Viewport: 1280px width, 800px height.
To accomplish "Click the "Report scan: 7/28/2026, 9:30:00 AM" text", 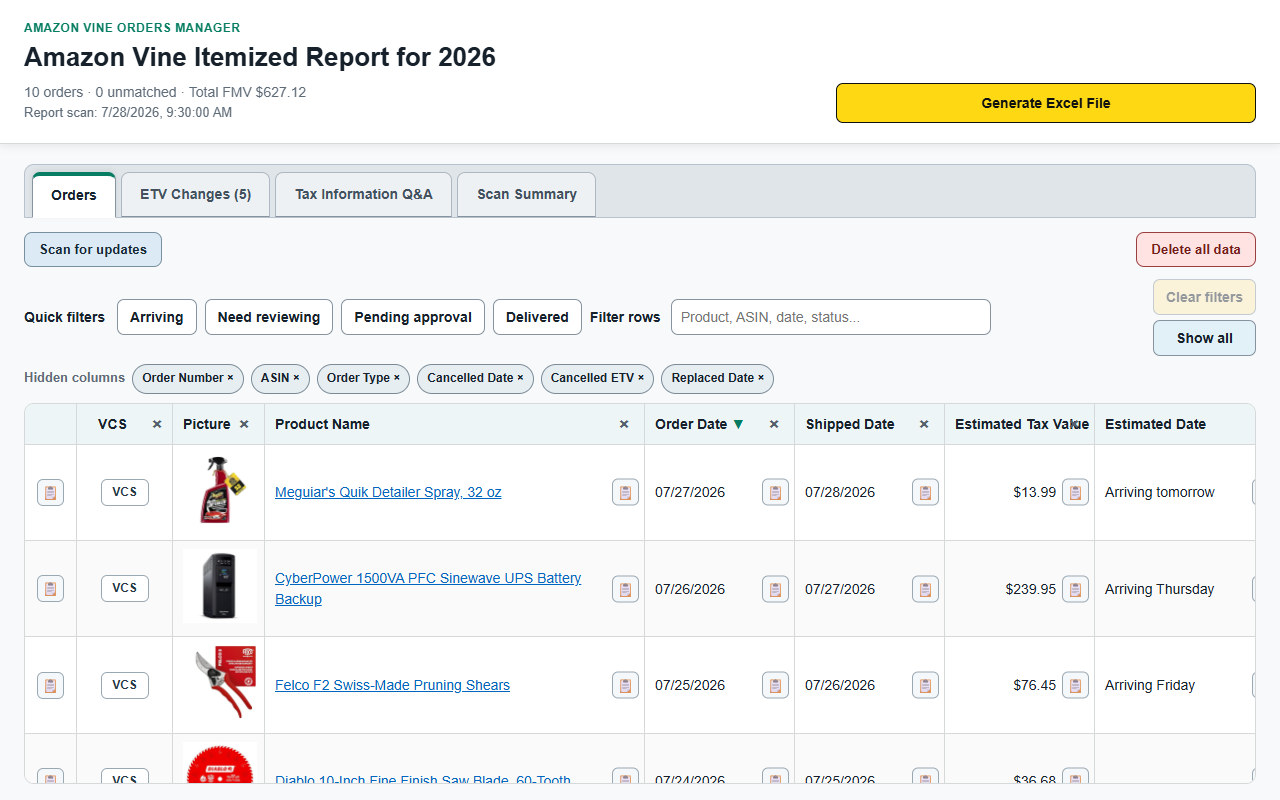I will [x=128, y=112].
